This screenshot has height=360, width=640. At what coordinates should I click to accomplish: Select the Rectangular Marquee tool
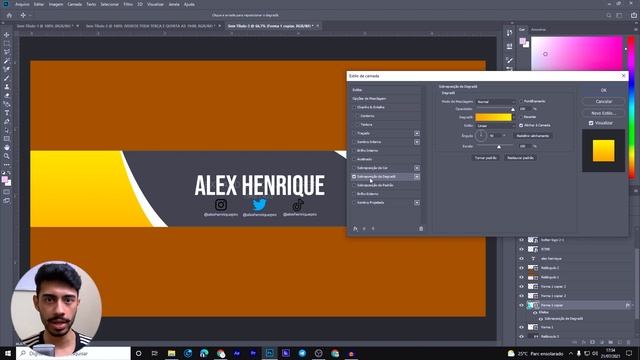coord(7,43)
